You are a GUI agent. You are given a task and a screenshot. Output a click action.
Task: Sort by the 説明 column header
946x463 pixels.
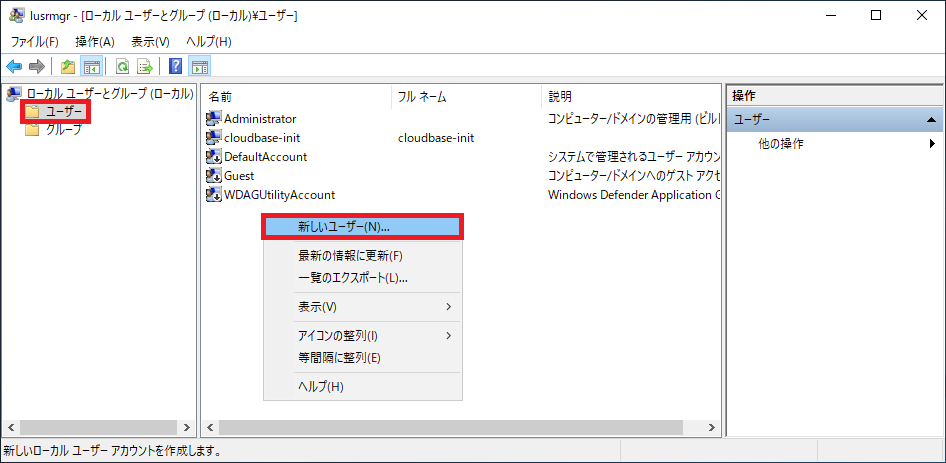(x=630, y=97)
